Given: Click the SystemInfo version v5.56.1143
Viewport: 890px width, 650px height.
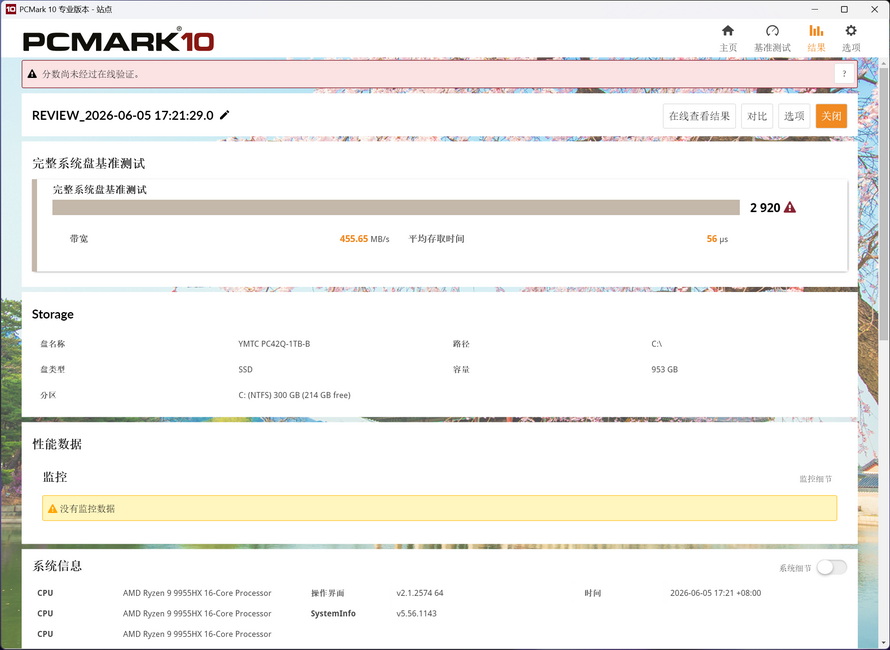Looking at the screenshot, I should pos(416,614).
